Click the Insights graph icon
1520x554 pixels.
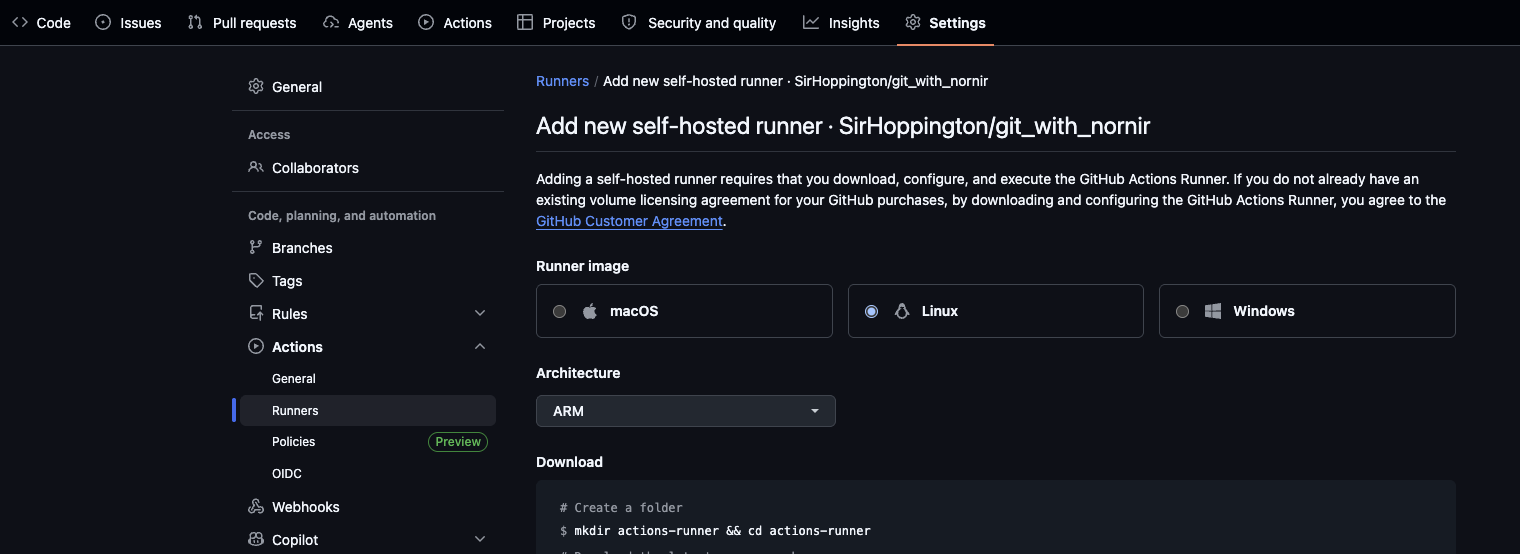[x=811, y=22]
